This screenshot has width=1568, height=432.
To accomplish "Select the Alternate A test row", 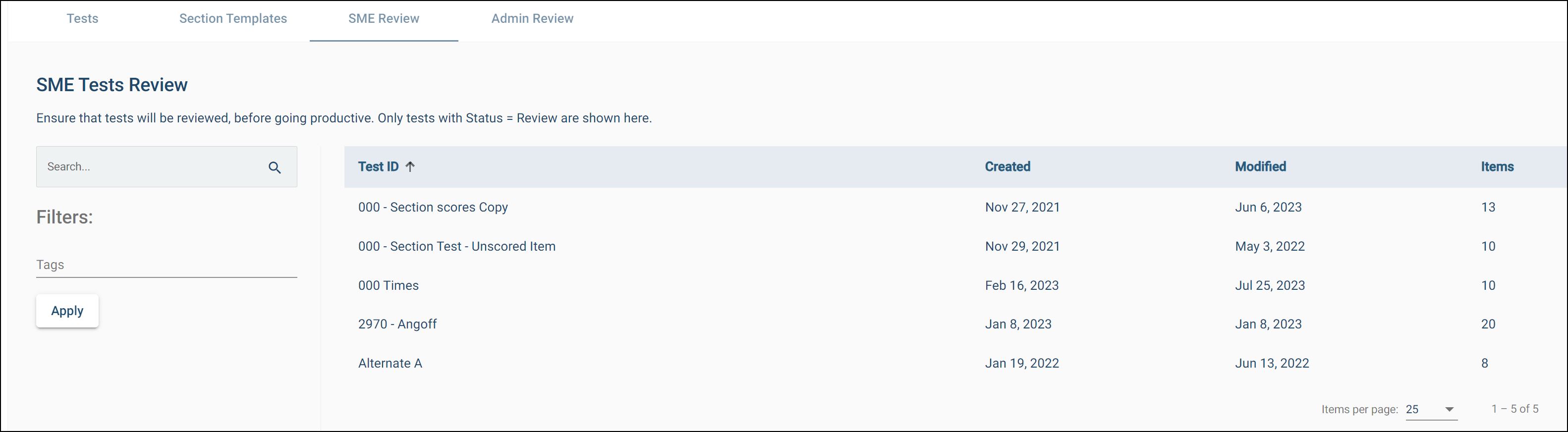I will pos(390,363).
